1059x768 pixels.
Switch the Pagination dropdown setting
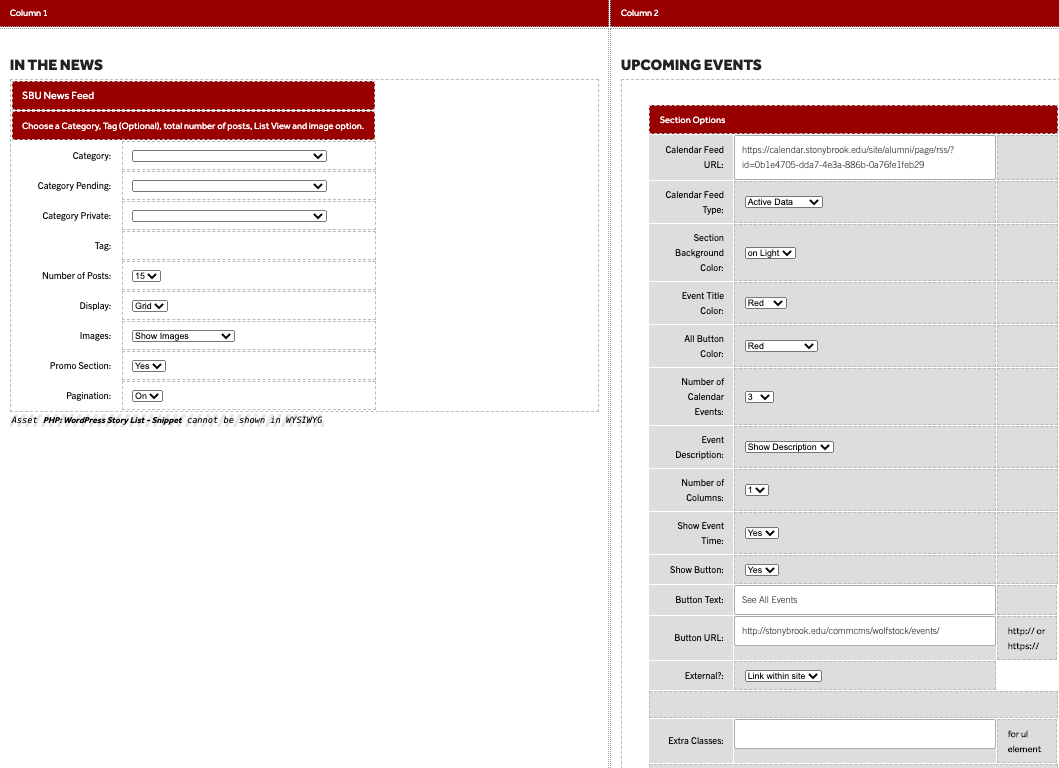click(x=147, y=396)
